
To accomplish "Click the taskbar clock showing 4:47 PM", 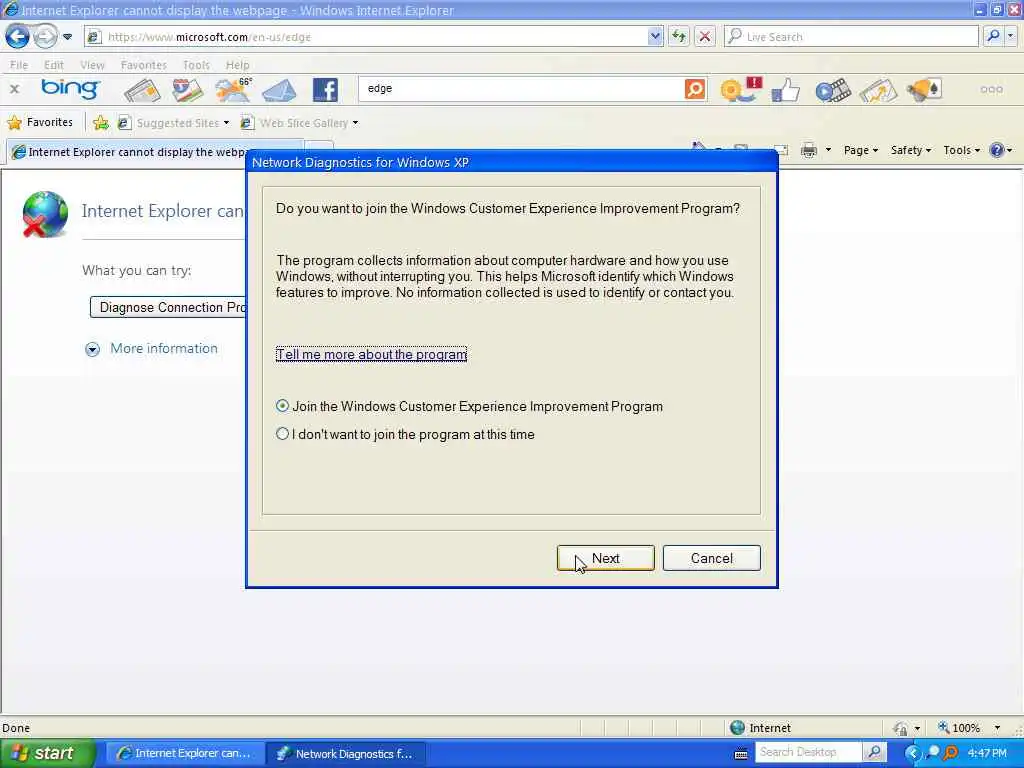I will 987,753.
